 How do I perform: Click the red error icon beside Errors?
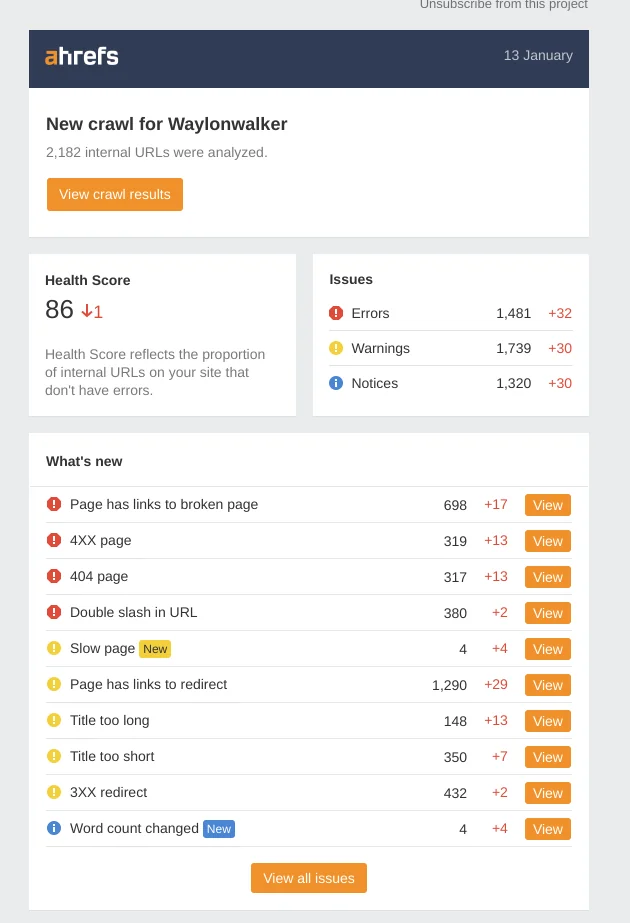click(x=336, y=313)
